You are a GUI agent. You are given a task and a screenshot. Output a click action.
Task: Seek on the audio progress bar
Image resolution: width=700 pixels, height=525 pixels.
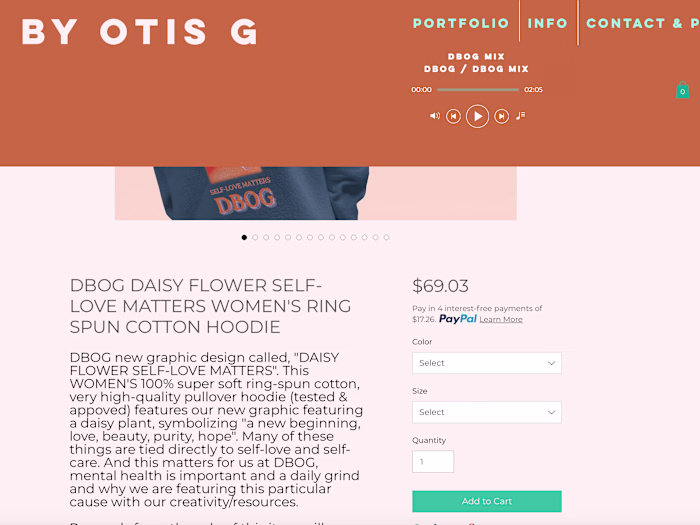(x=478, y=90)
